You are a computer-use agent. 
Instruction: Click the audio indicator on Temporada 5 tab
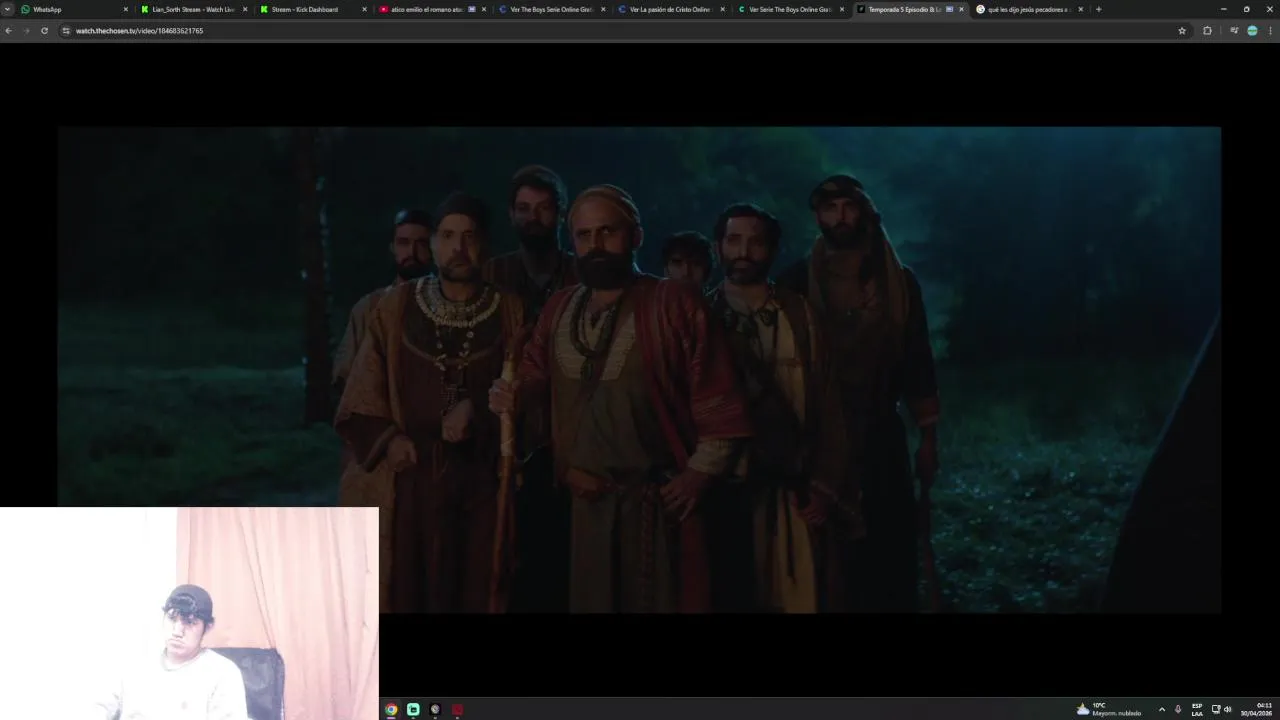coord(949,9)
